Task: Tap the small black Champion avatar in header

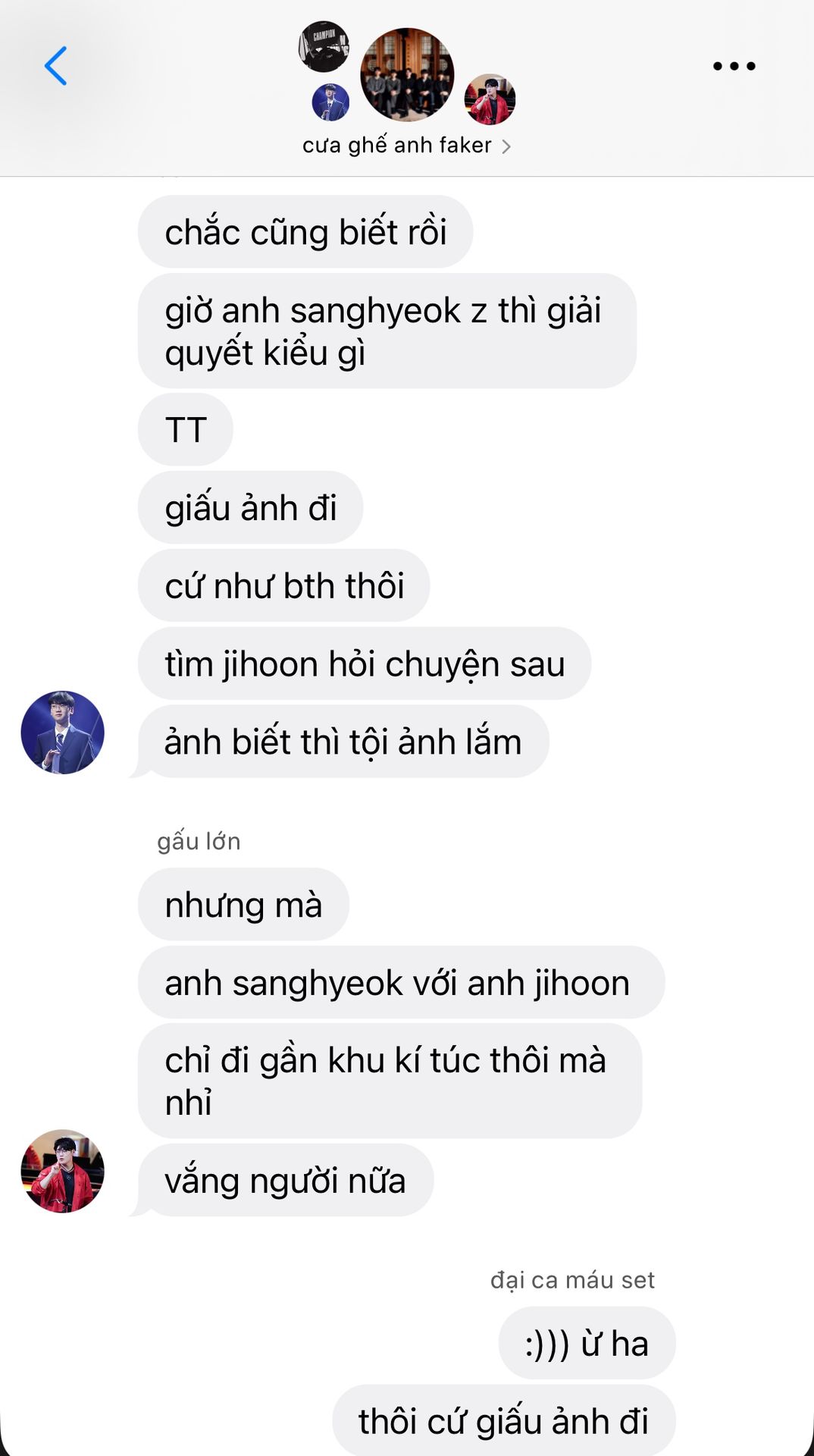Action: (x=324, y=46)
